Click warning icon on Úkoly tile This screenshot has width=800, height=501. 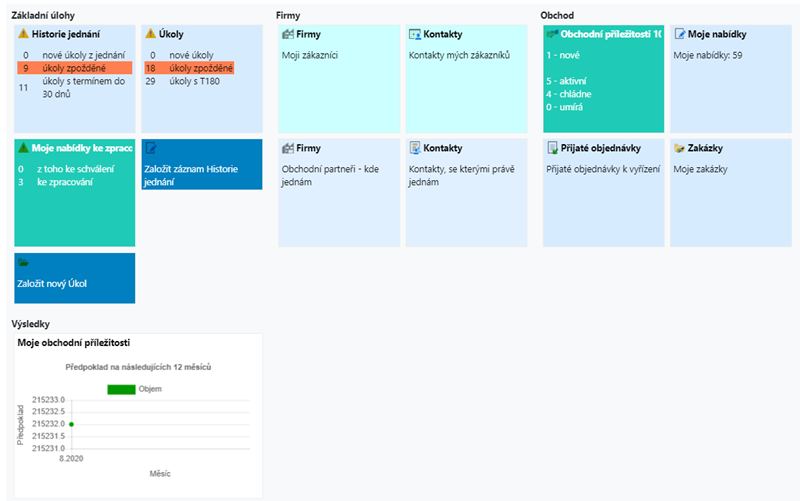[x=151, y=34]
